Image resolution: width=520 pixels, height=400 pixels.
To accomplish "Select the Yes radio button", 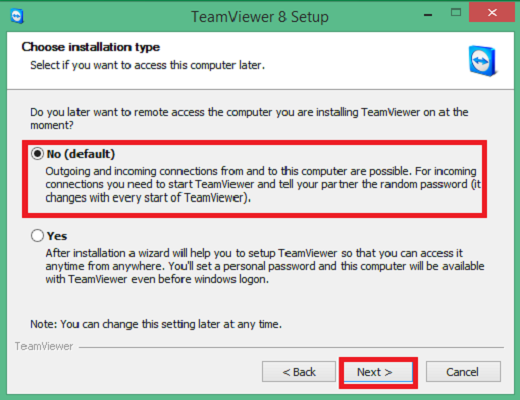I will pos(37,236).
